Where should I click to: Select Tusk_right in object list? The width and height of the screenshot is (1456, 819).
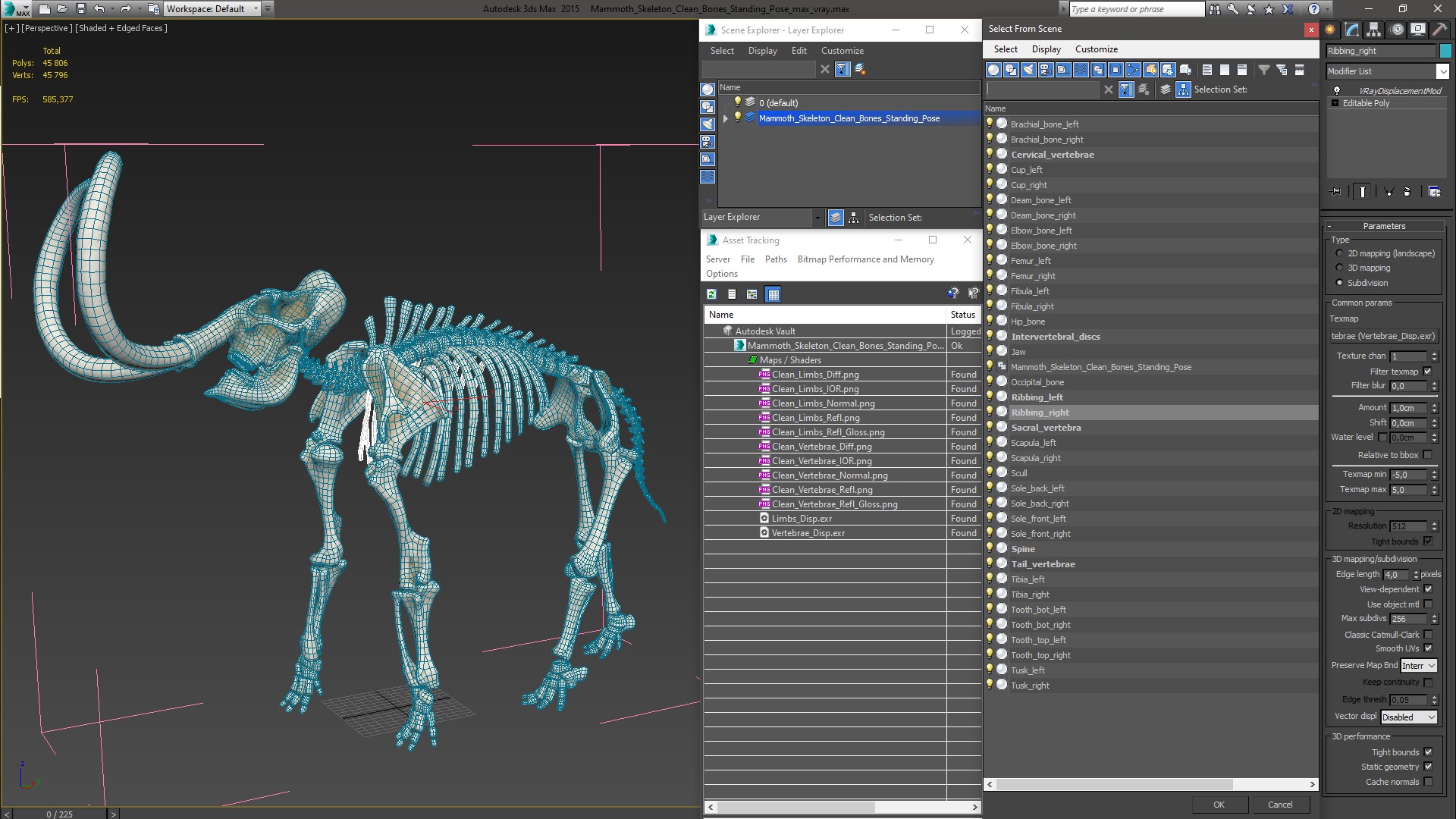(1030, 686)
